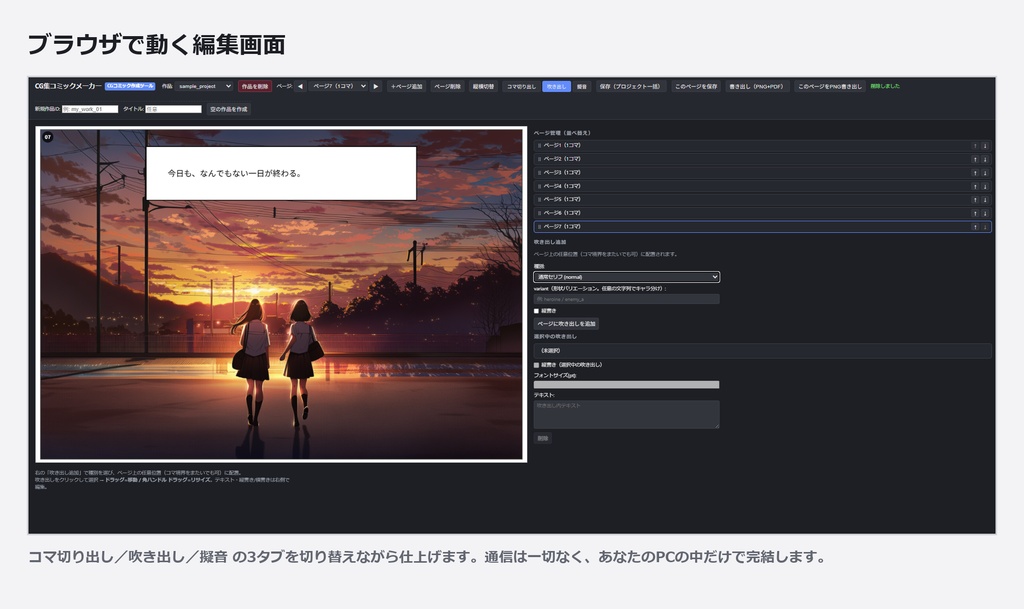Viewport: 1024px width, 609px height.
Task: Move ページ1 up with its up arrow
Action: [x=975, y=146]
